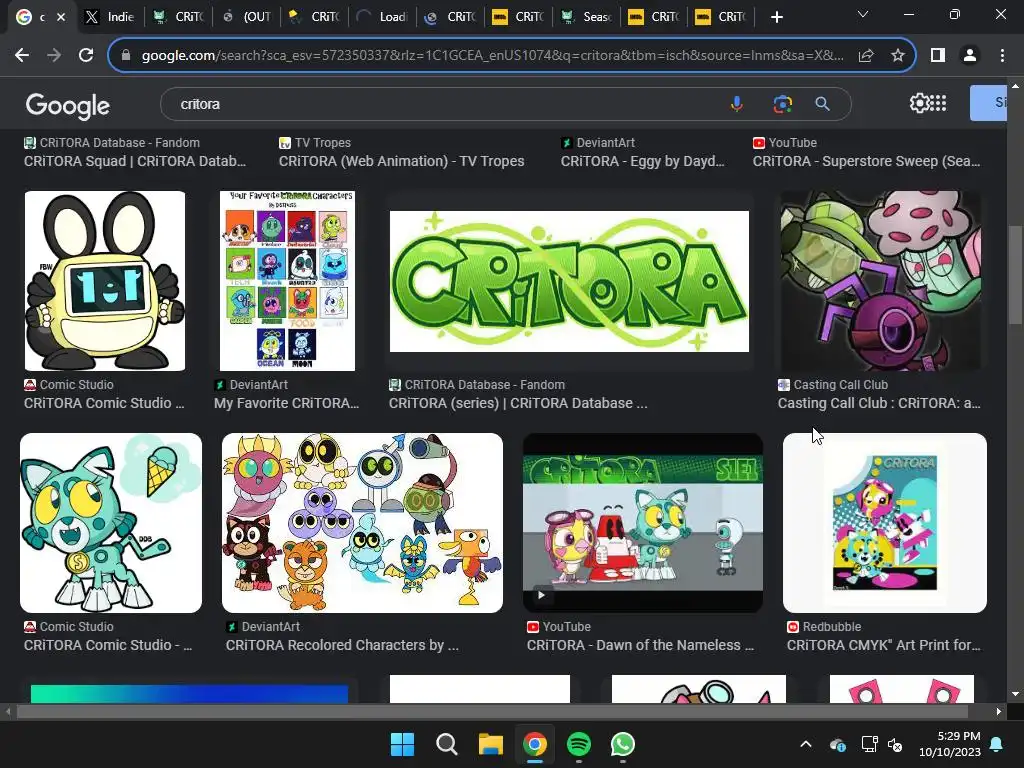
Task: Click the vertical page scrollbar
Action: pos(1015,274)
